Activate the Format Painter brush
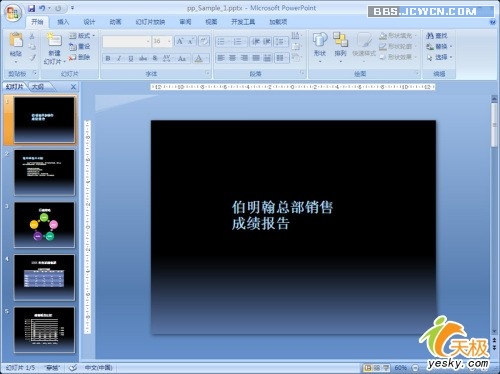 [32, 58]
